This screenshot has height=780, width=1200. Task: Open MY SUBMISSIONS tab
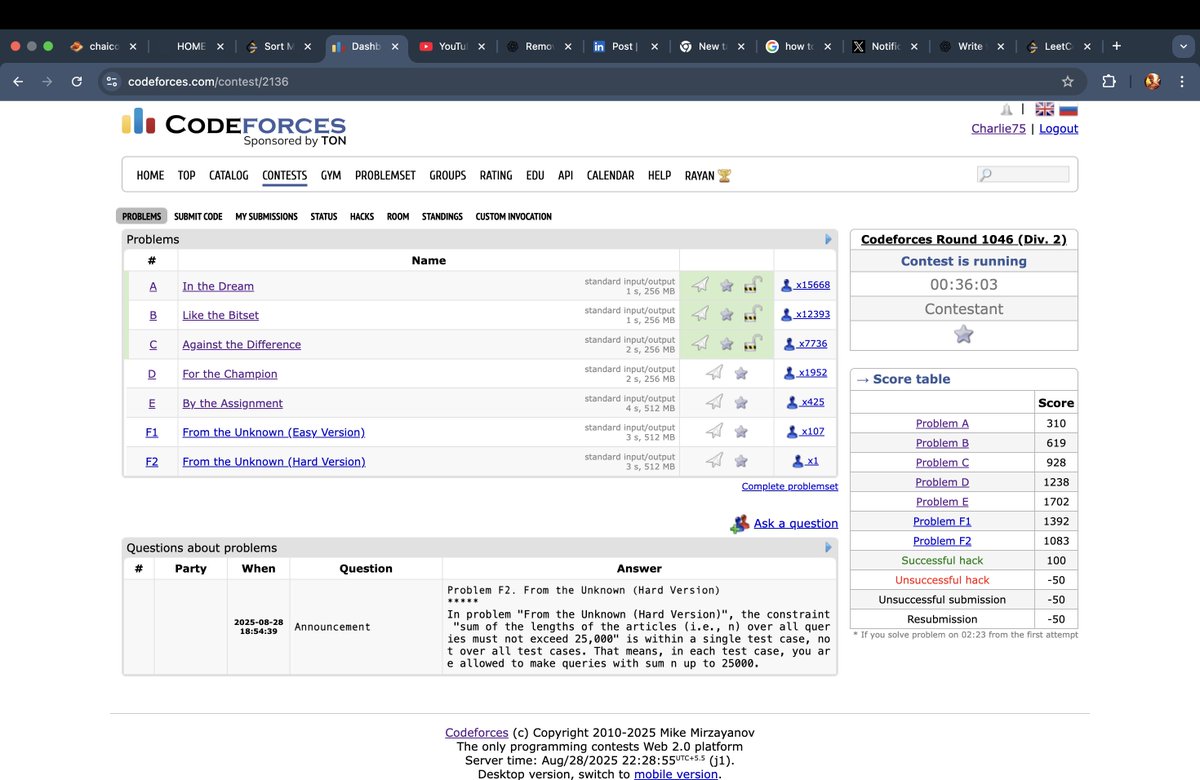pyautogui.click(x=266, y=216)
